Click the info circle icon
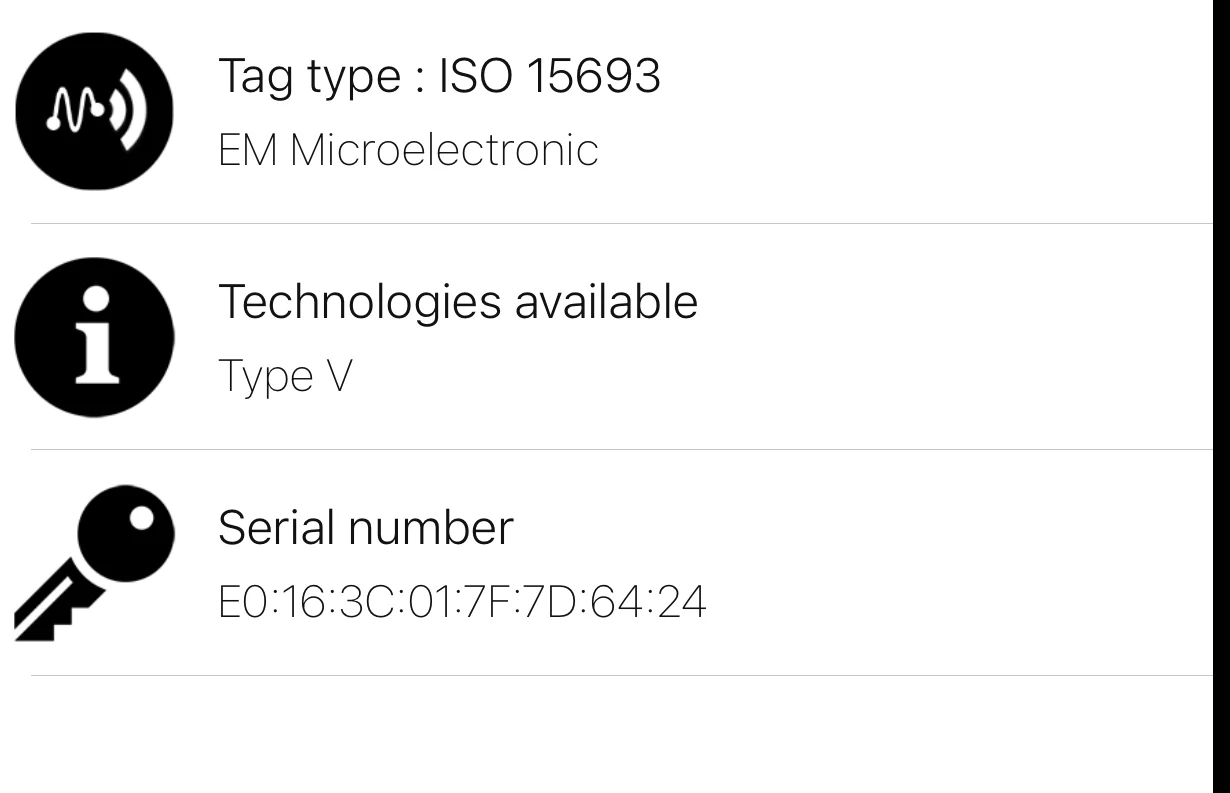The width and height of the screenshot is (1230, 793). [94, 337]
